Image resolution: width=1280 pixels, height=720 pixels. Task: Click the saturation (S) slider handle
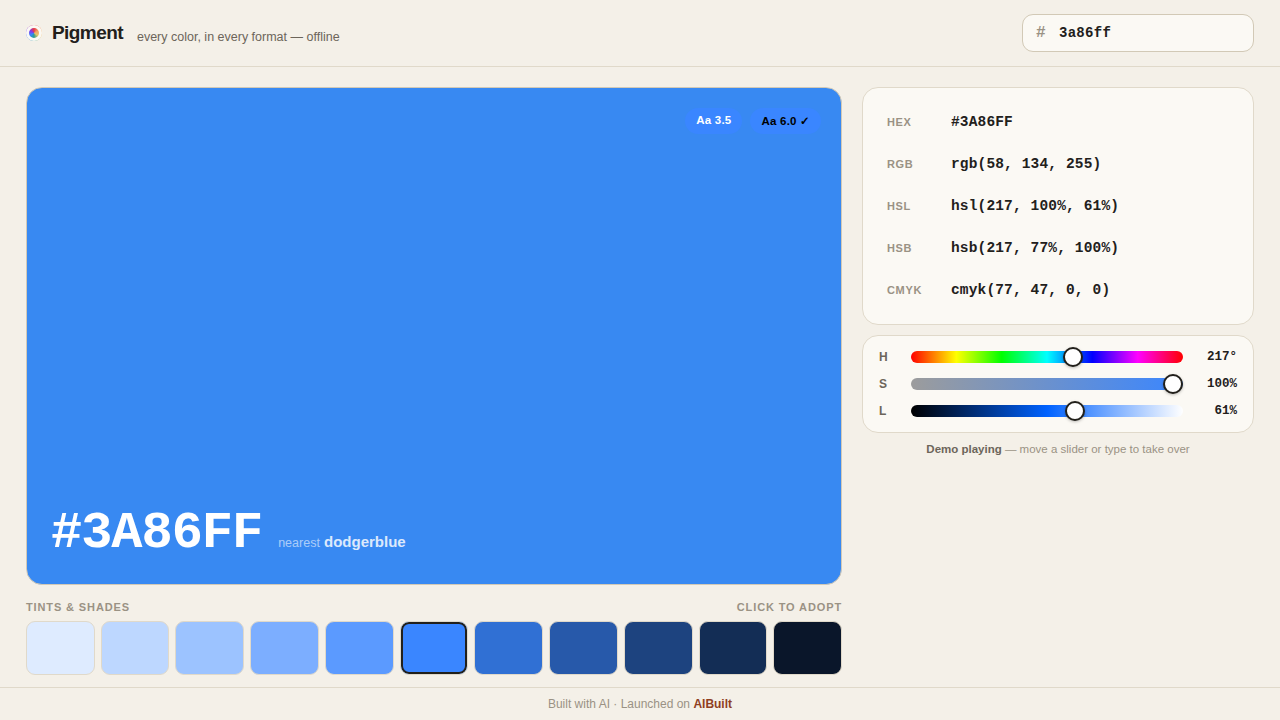click(1173, 384)
